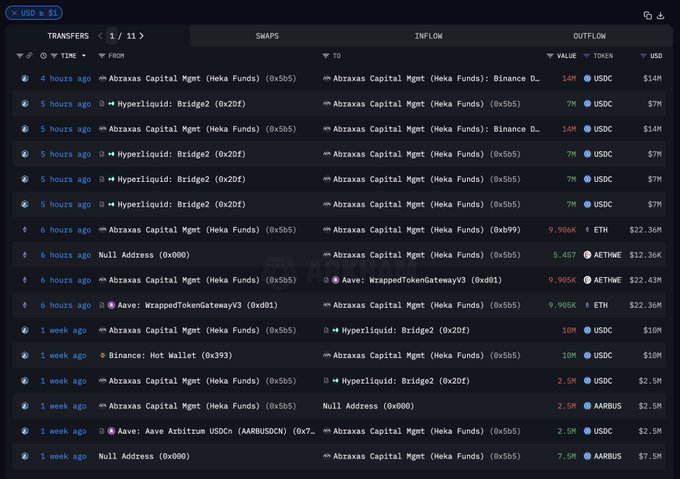
Task: Click the Binance Hot Wallet logo icon
Action: tap(102, 355)
